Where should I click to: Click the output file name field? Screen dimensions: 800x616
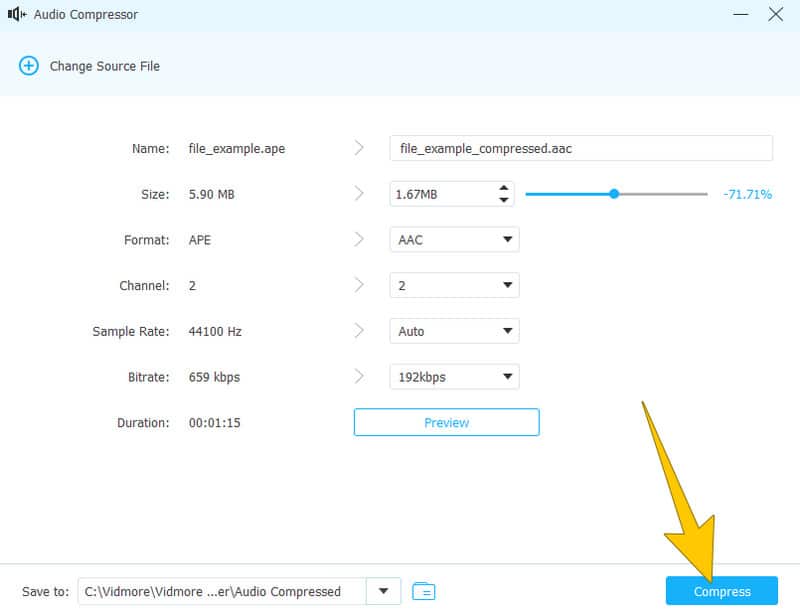click(580, 148)
